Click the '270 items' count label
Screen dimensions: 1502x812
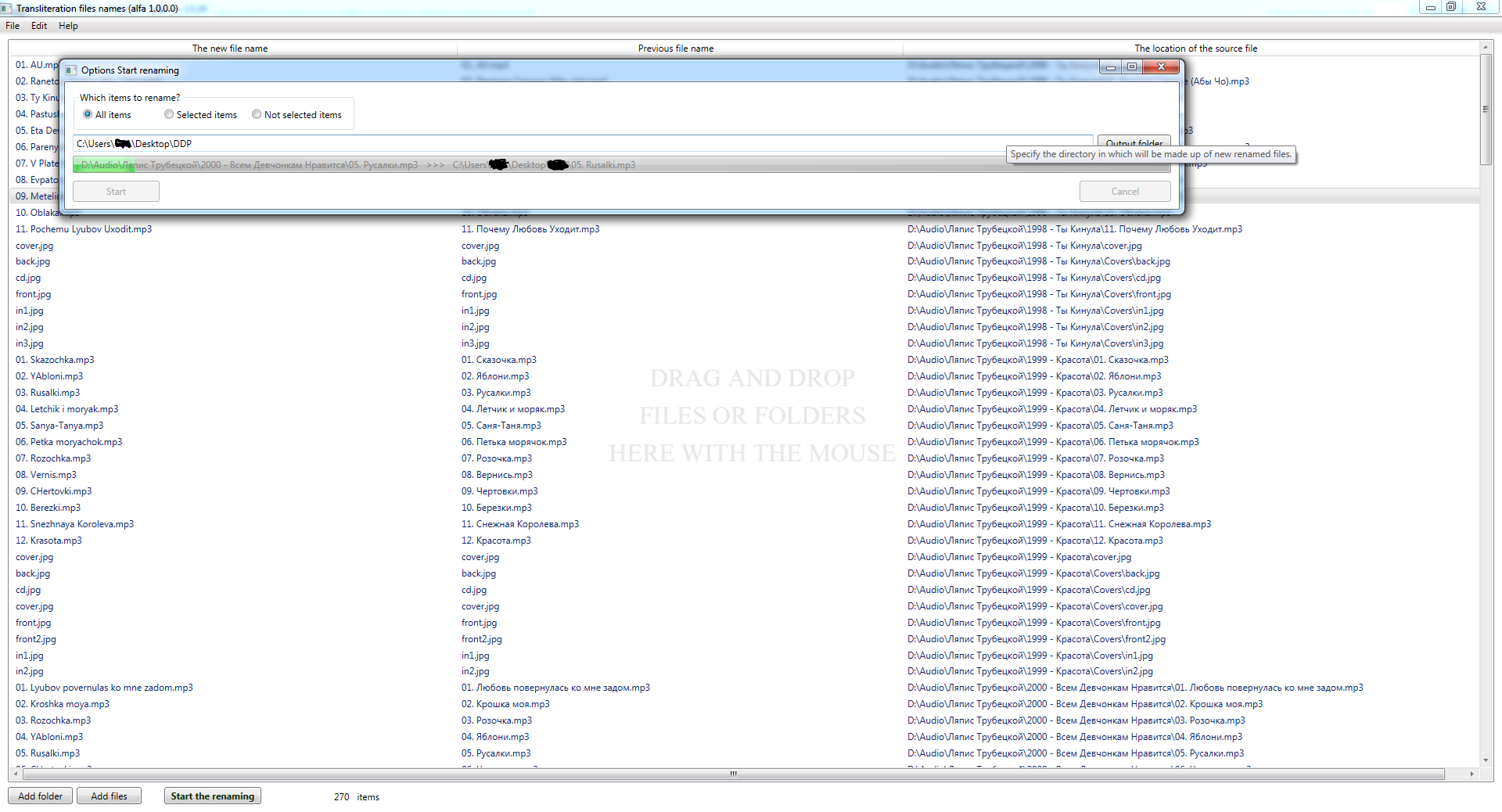[357, 797]
